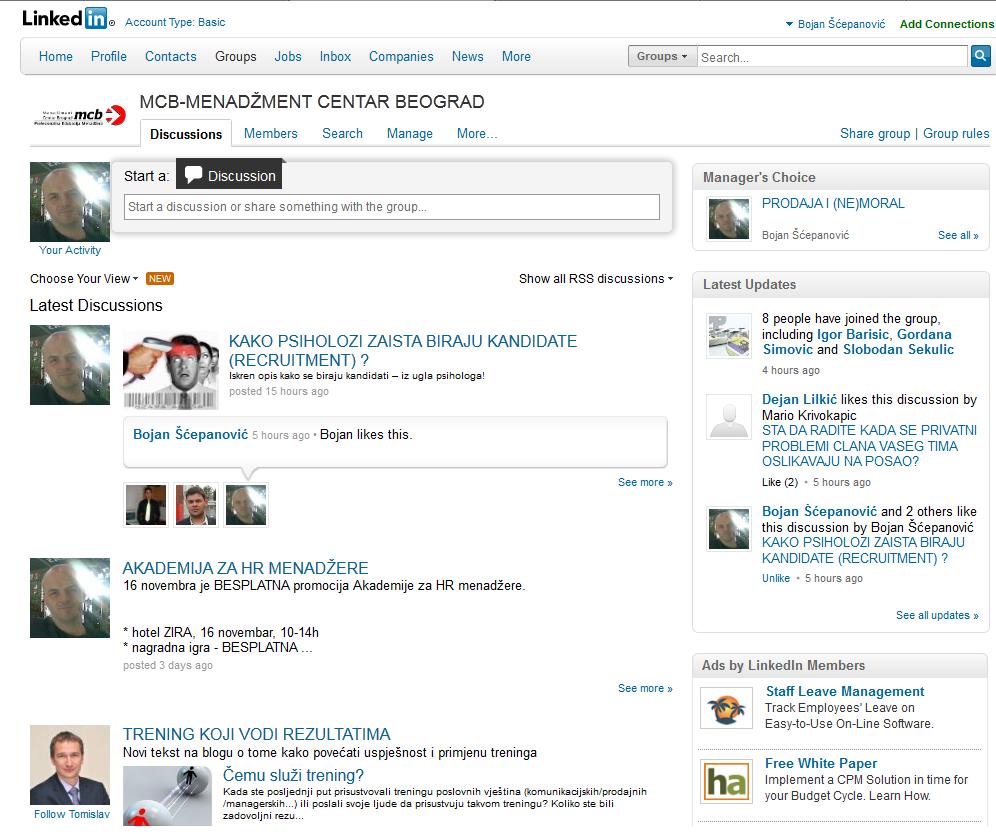
Task: Go to Home in the navigation bar
Action: coord(56,57)
